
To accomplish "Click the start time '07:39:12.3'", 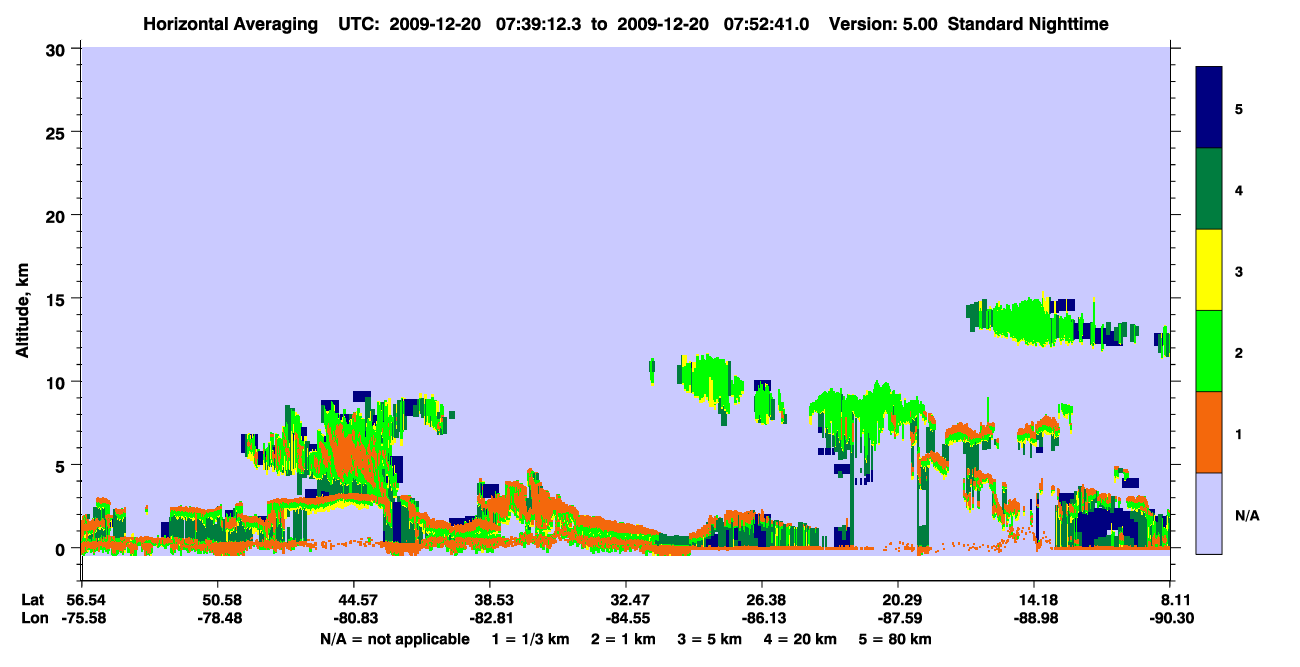I will click(538, 24).
